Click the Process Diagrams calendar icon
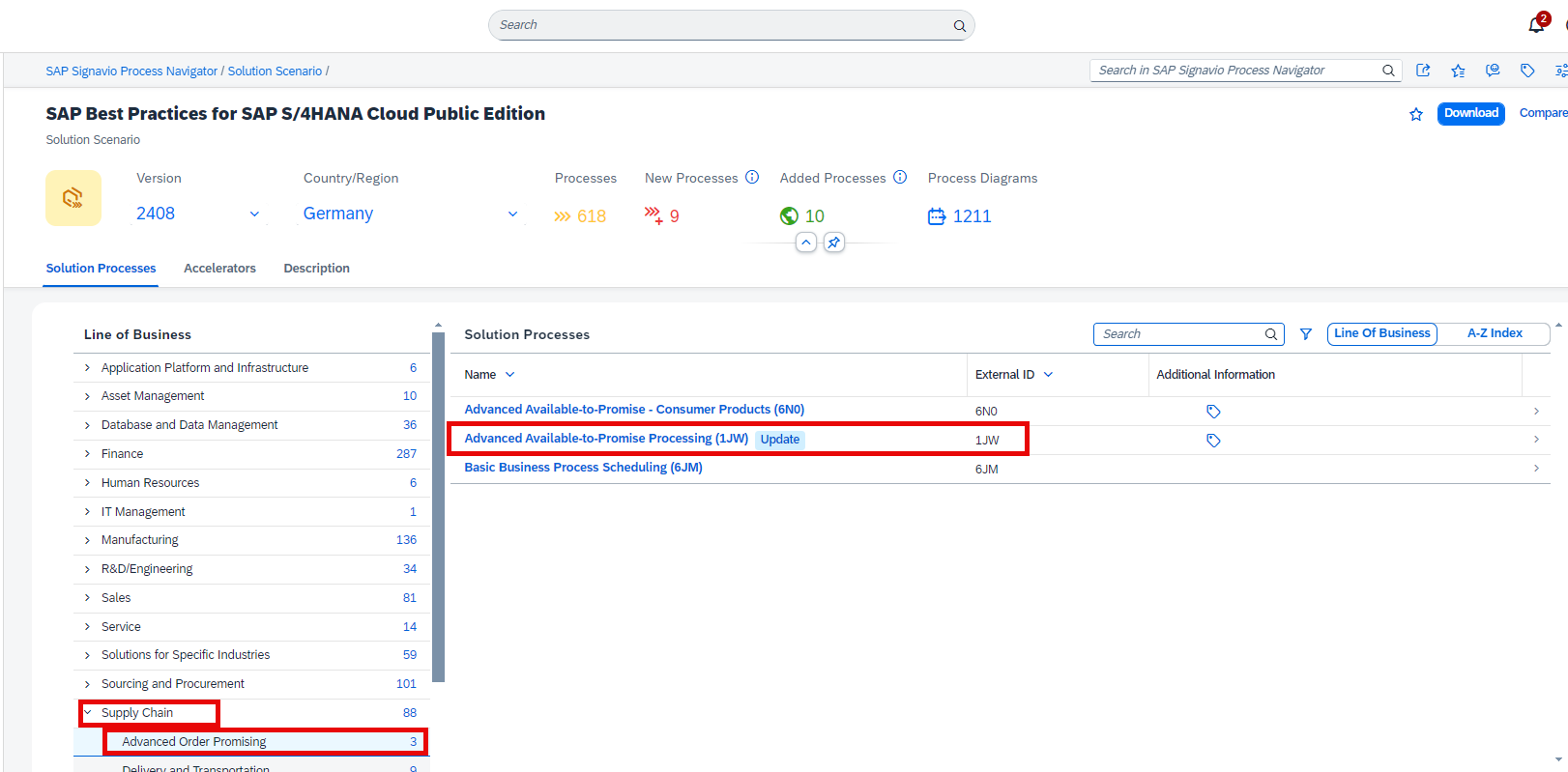 point(937,216)
